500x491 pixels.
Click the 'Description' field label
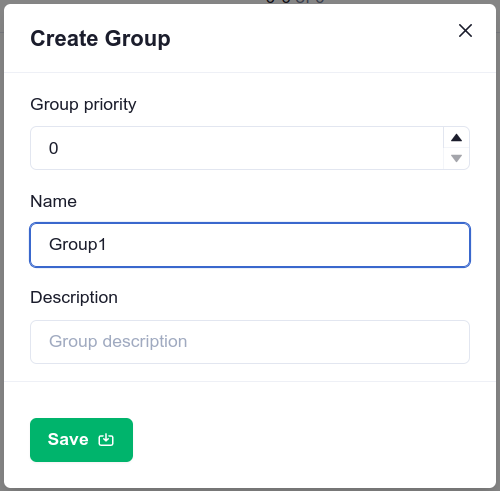(x=74, y=298)
